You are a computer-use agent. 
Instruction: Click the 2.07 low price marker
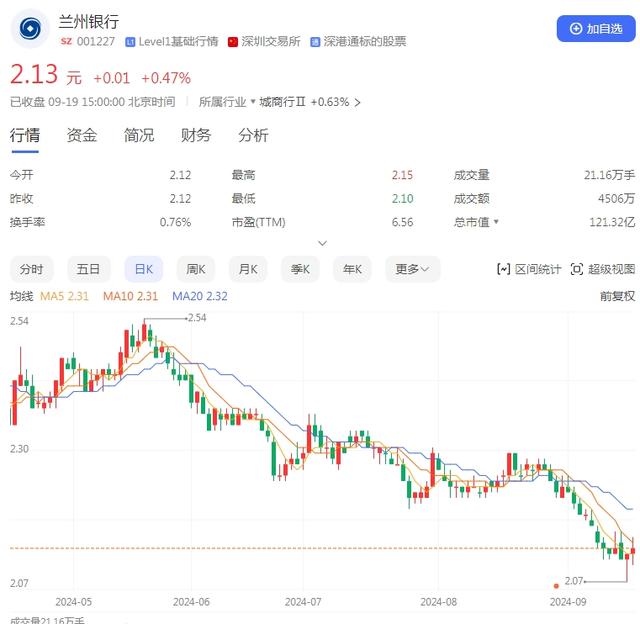pyautogui.click(x=573, y=580)
